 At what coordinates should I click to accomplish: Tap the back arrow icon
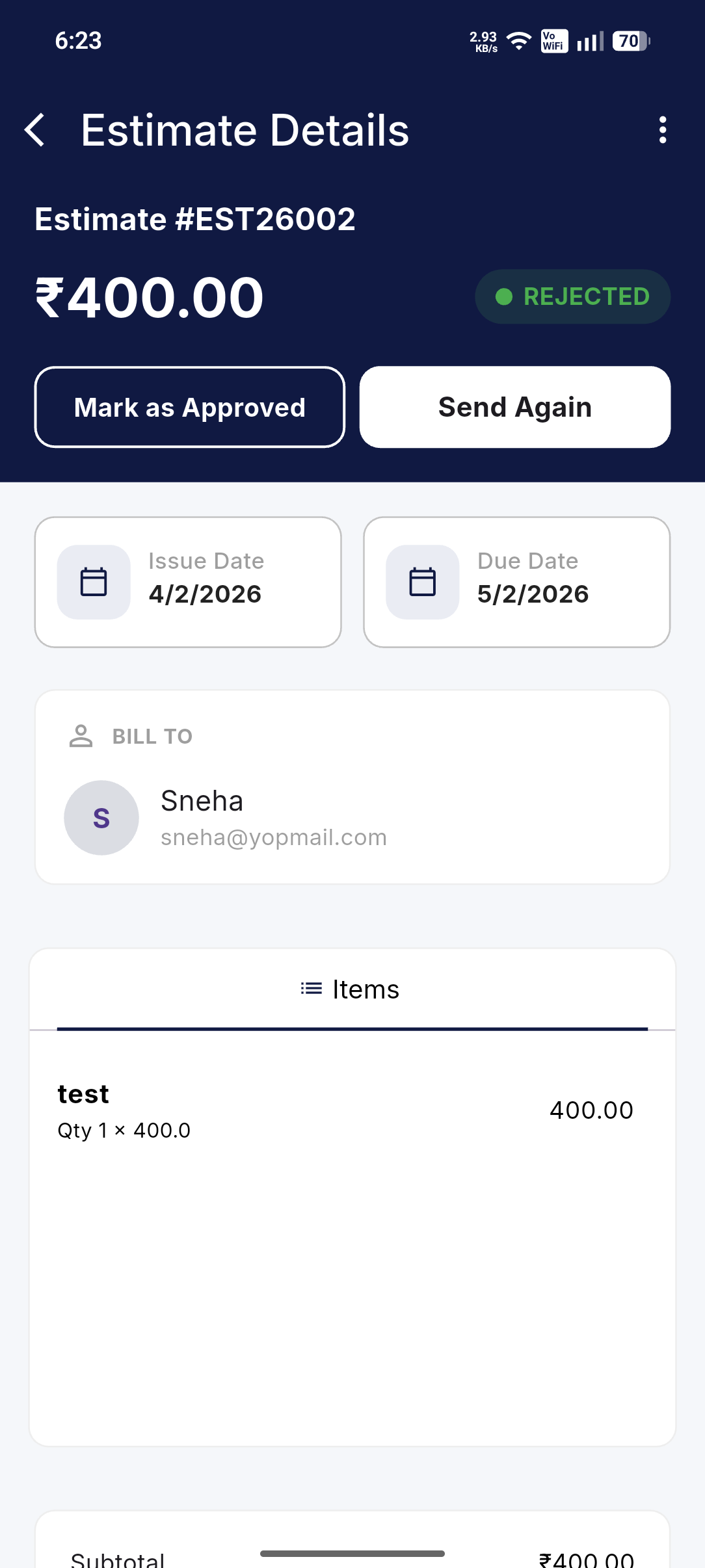(x=35, y=130)
